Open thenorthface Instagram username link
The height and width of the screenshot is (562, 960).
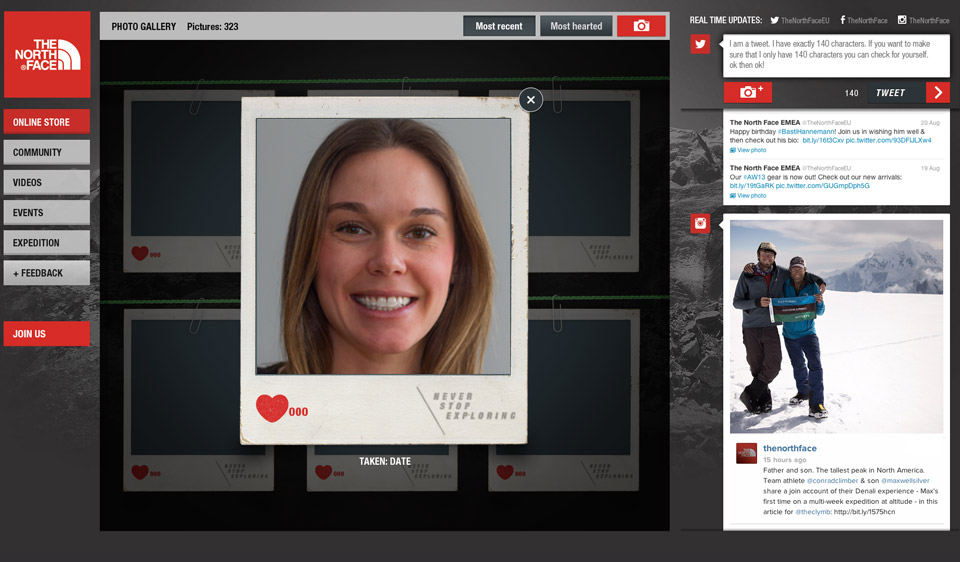(x=790, y=448)
